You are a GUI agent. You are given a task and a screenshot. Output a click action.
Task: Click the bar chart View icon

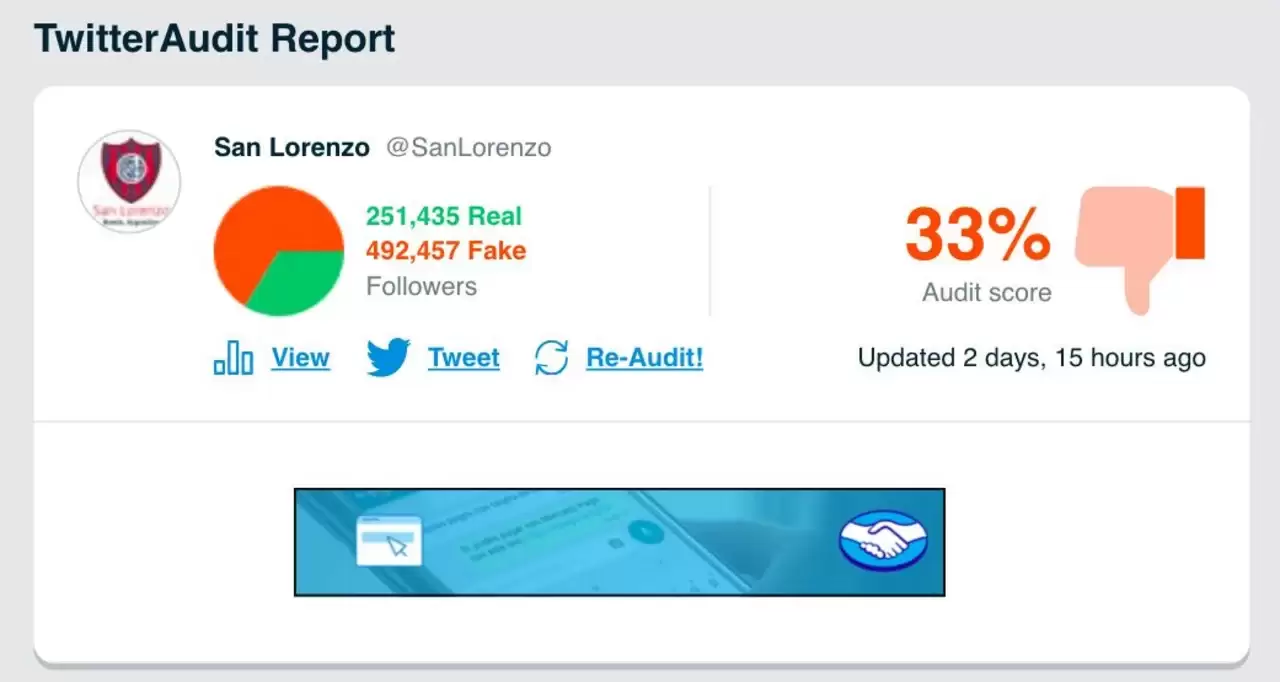coord(233,357)
